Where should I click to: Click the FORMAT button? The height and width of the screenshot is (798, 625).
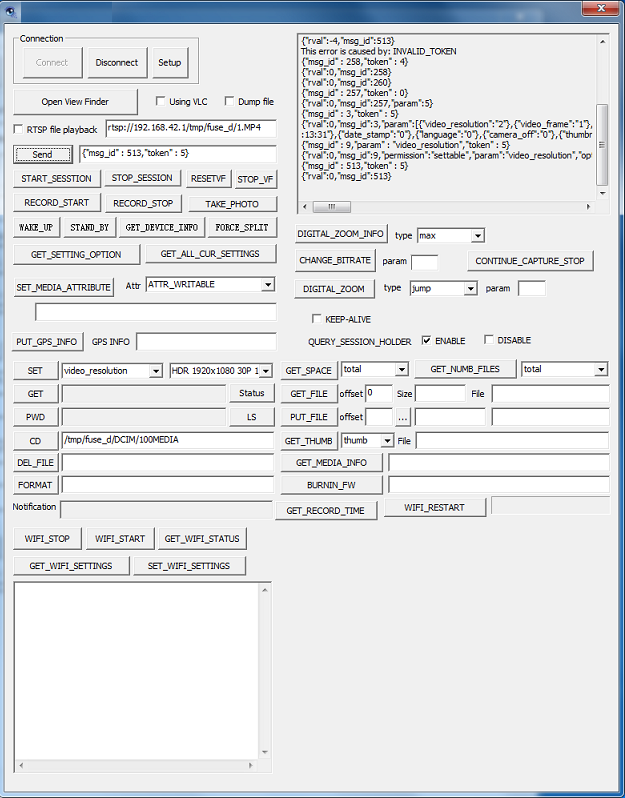pos(35,486)
